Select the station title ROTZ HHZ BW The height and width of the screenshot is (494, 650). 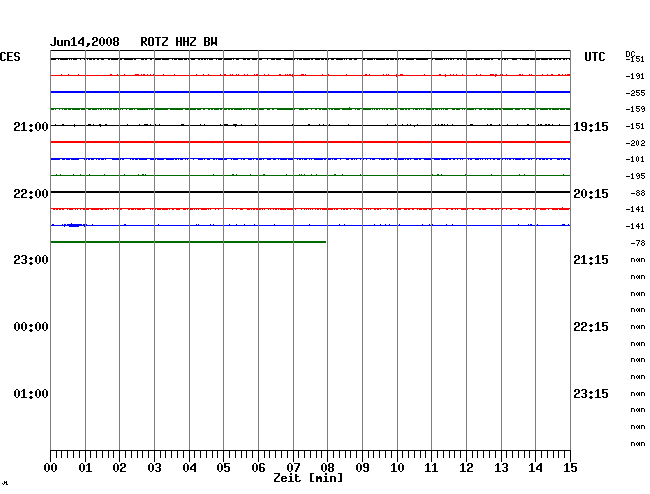pyautogui.click(x=179, y=42)
